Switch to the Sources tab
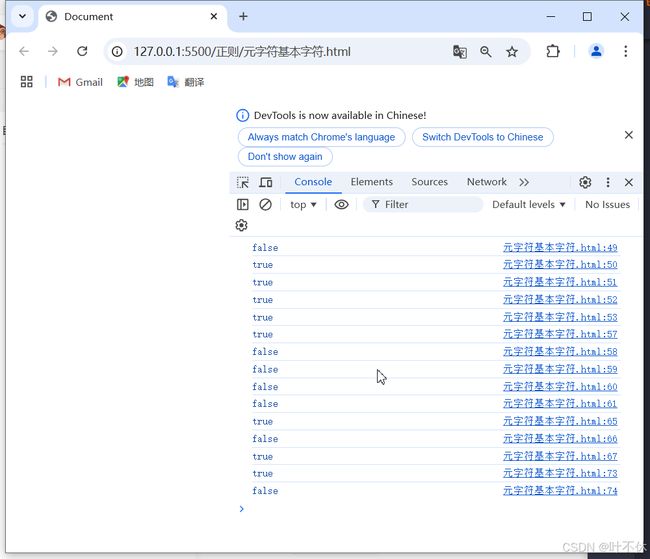This screenshot has height=559, width=650. click(x=429, y=182)
